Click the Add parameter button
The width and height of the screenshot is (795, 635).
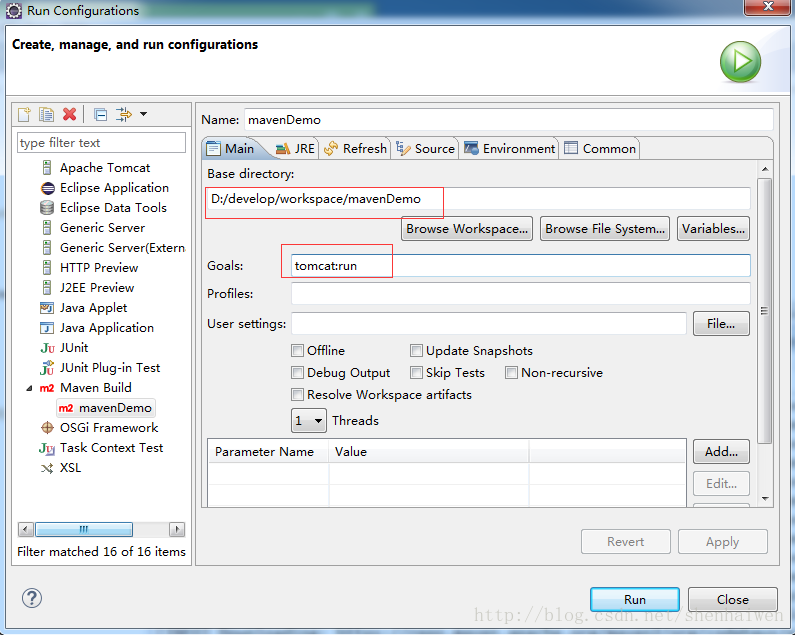[x=721, y=451]
